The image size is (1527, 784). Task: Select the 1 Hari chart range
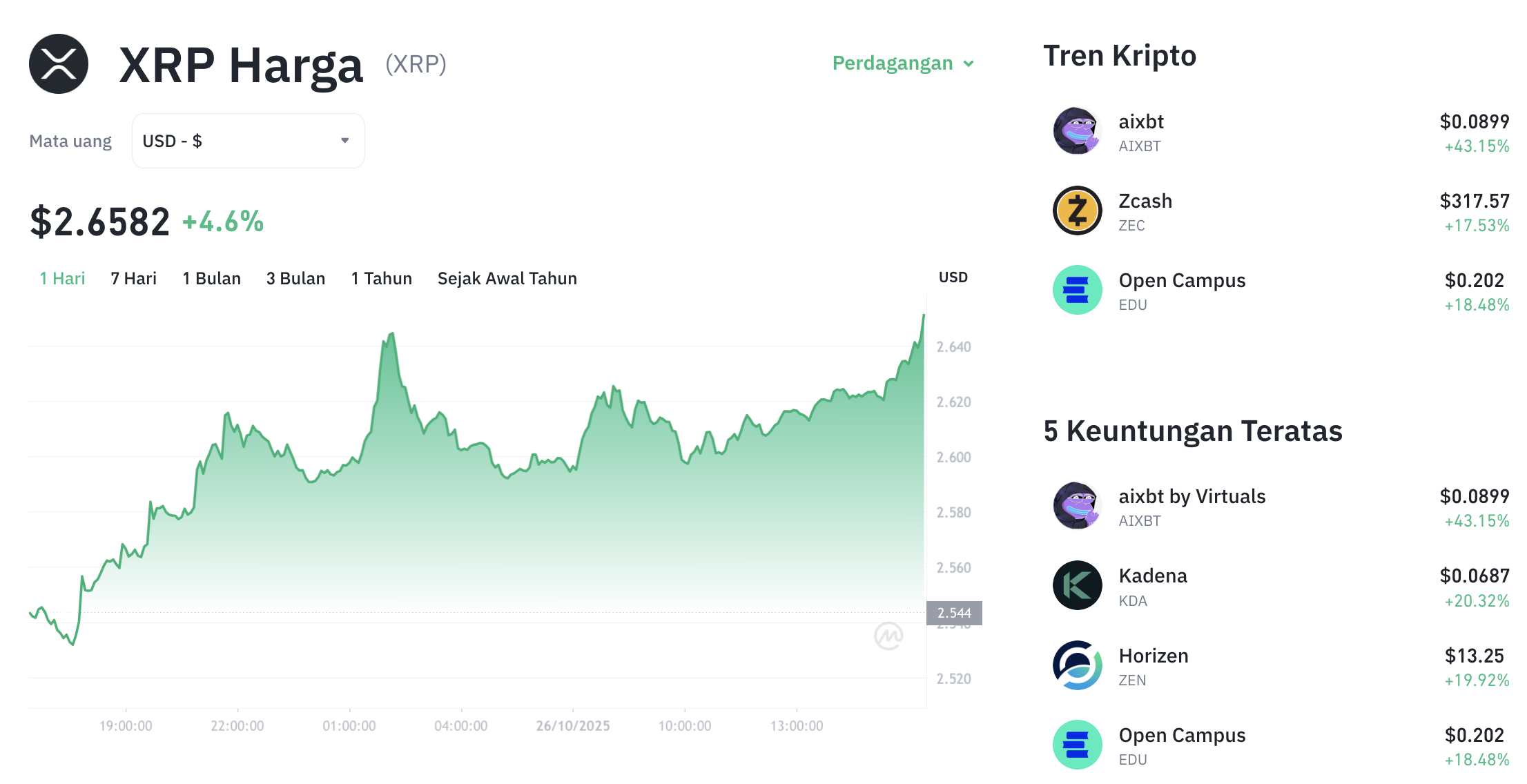[x=62, y=279]
